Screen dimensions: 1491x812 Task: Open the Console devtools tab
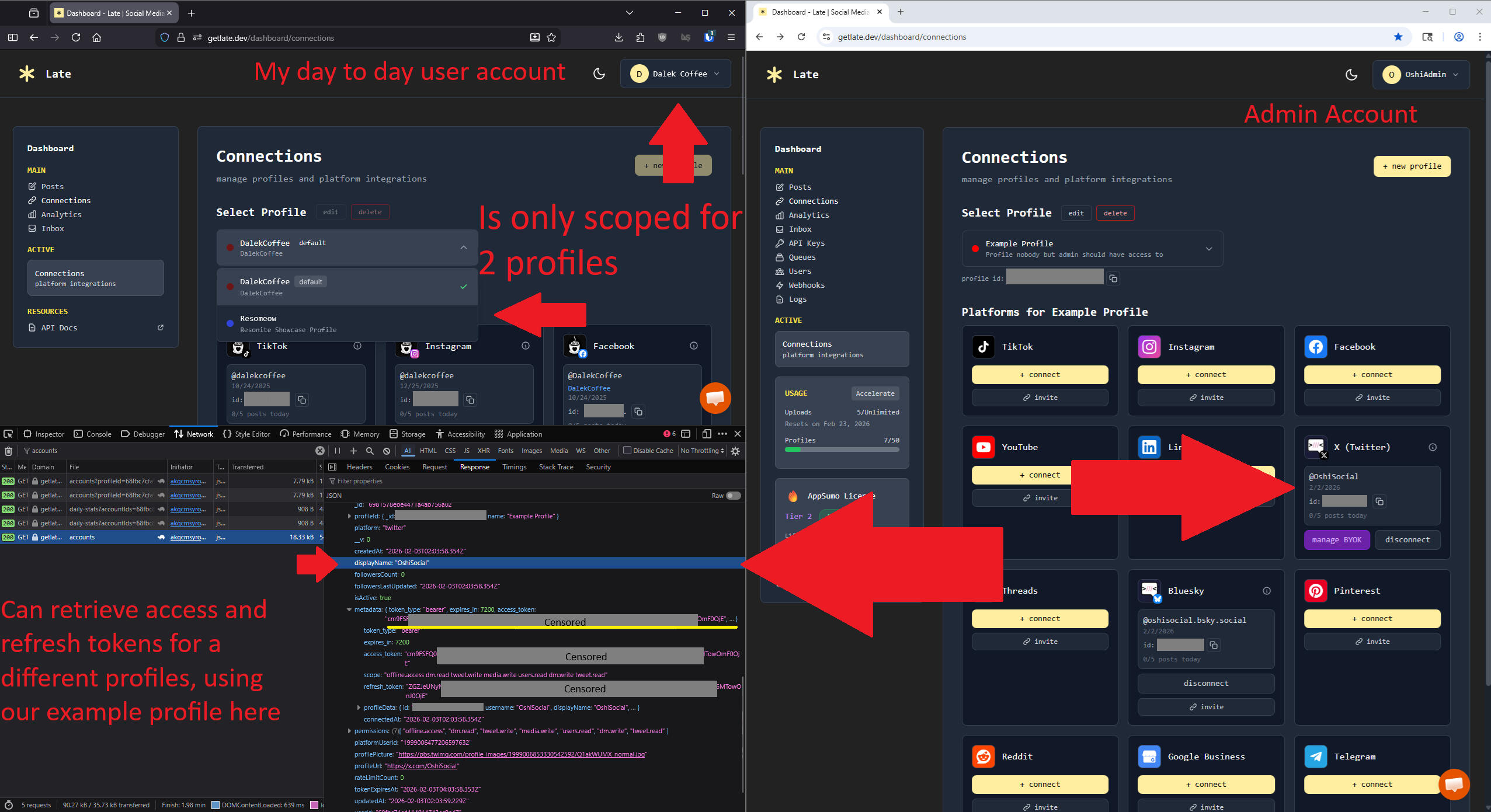pos(93,434)
